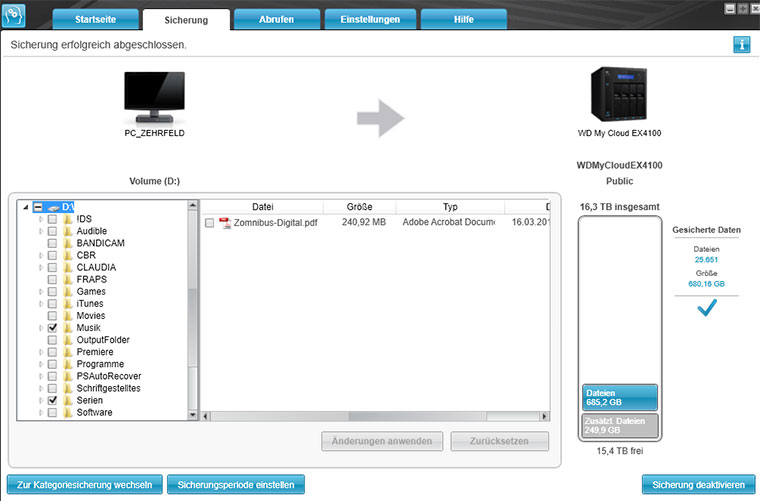Screen dimensions: 760x501
Task: Click the blue Dateien 685,2 GB storage segment
Action: [x=619, y=398]
